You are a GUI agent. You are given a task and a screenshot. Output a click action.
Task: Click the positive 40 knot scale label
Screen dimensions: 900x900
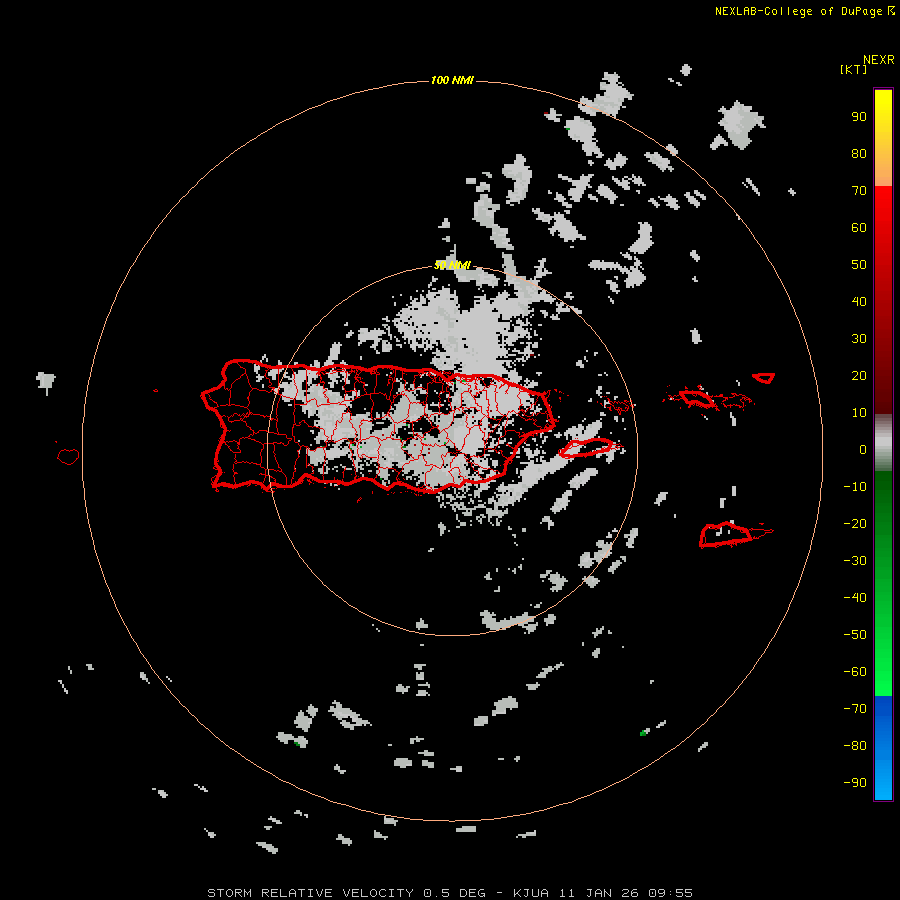coord(859,302)
